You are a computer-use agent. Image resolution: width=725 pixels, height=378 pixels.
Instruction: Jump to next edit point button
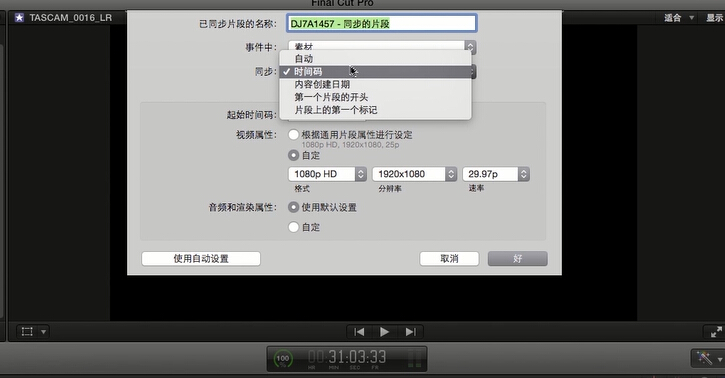410,332
